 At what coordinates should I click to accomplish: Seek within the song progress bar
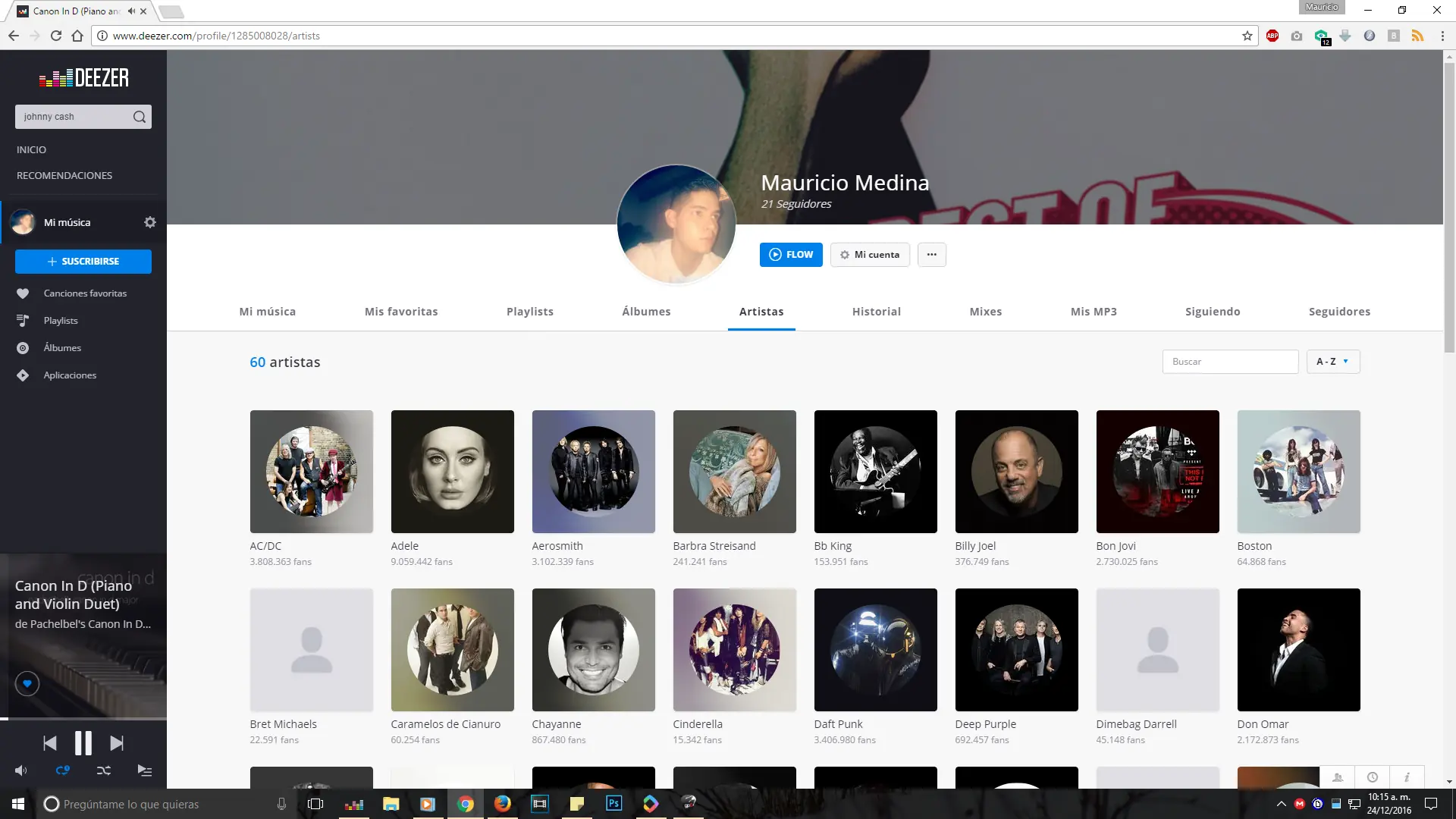pos(83,718)
